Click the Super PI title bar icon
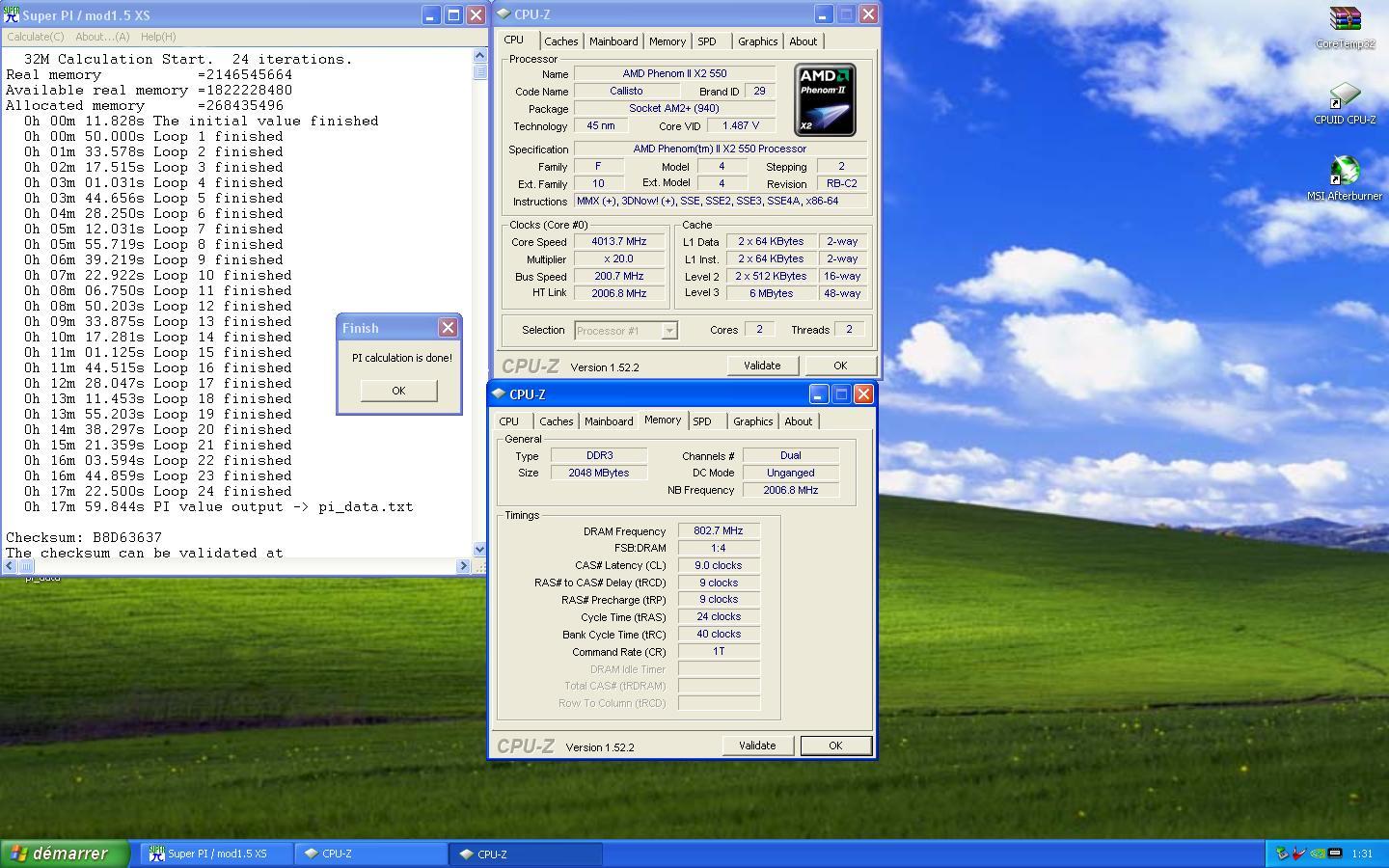The height and width of the screenshot is (868, 1389). 12,14
